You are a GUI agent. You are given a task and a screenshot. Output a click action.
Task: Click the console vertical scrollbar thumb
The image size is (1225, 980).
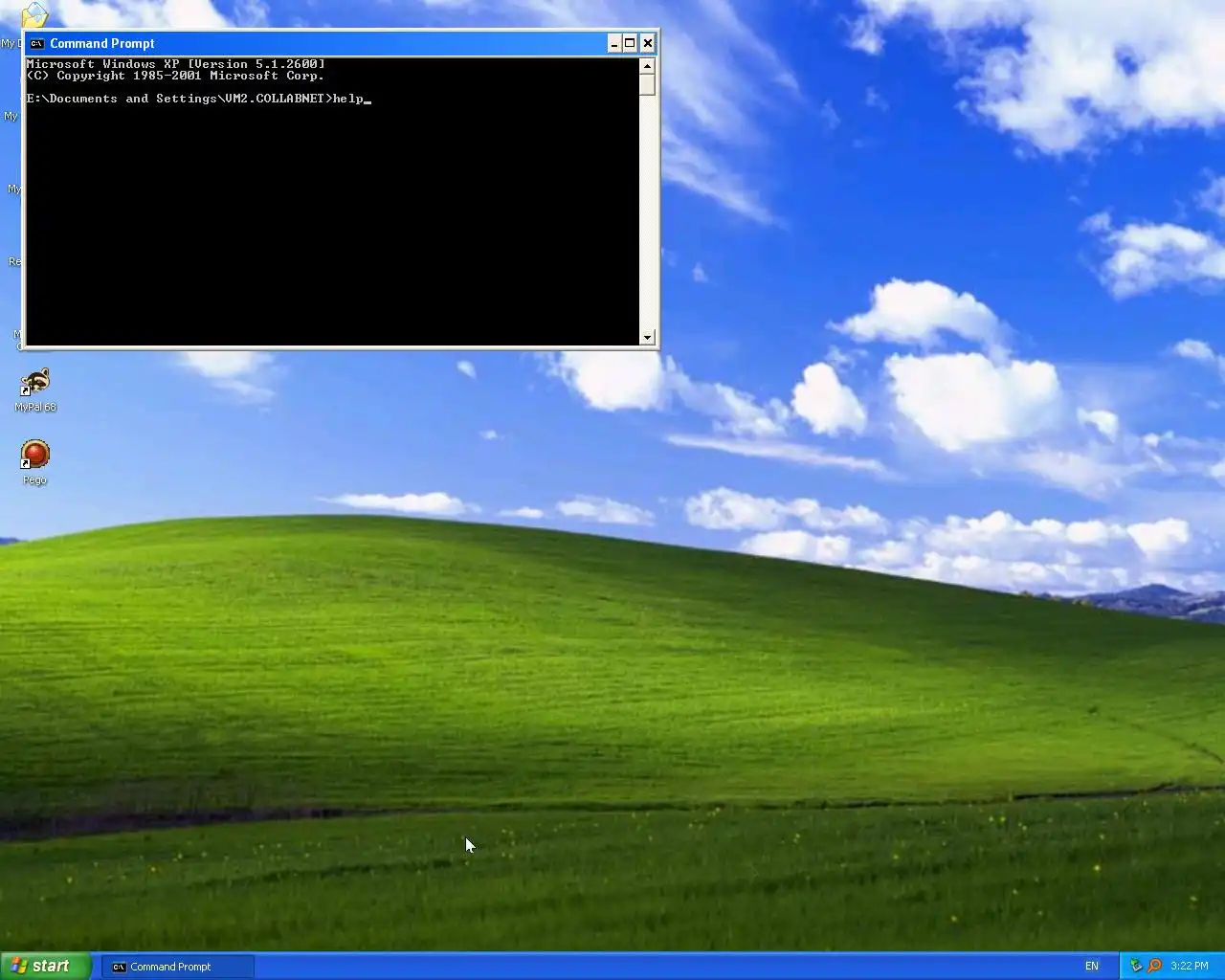click(647, 84)
